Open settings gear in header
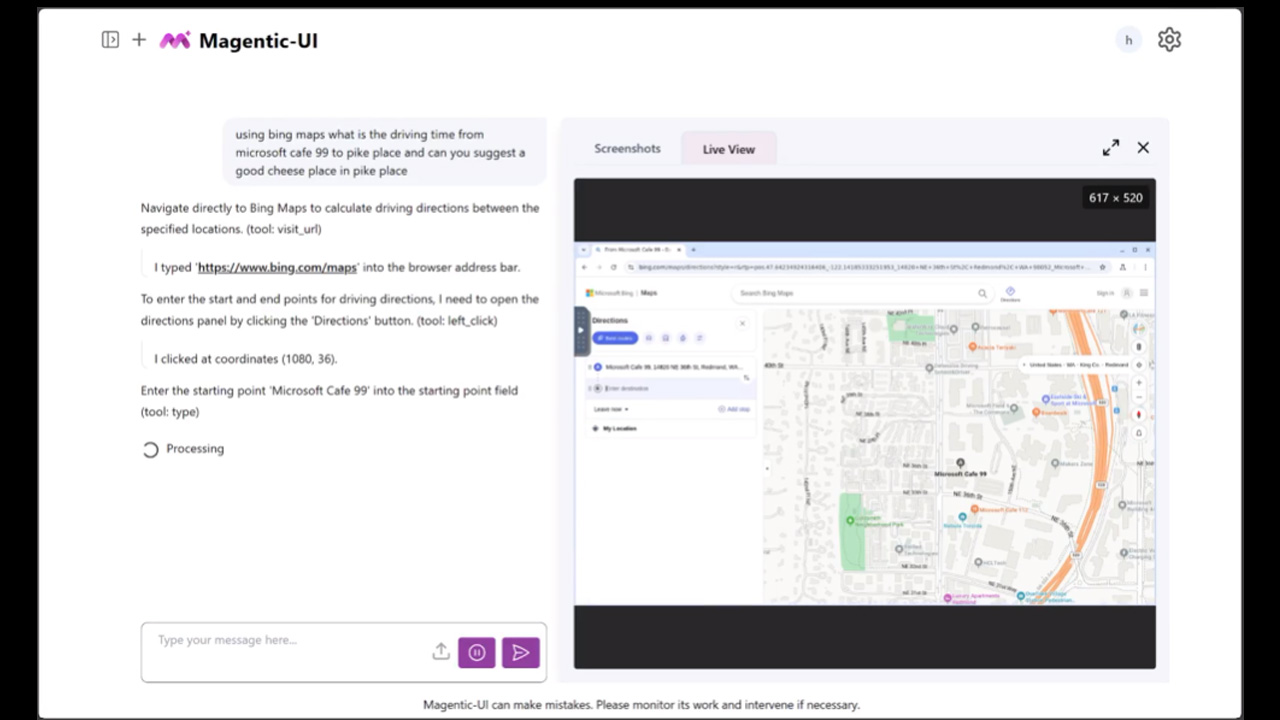This screenshot has width=1280, height=720. point(1169,40)
